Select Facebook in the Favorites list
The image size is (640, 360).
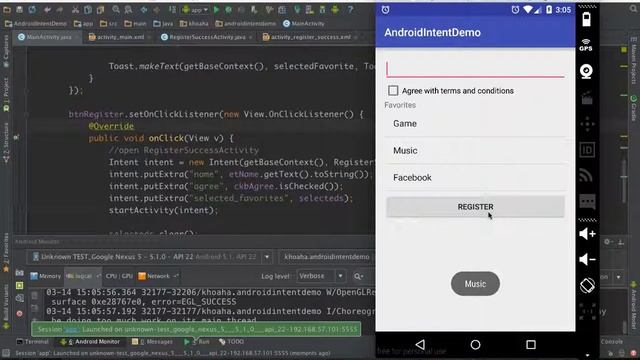pyautogui.click(x=475, y=178)
